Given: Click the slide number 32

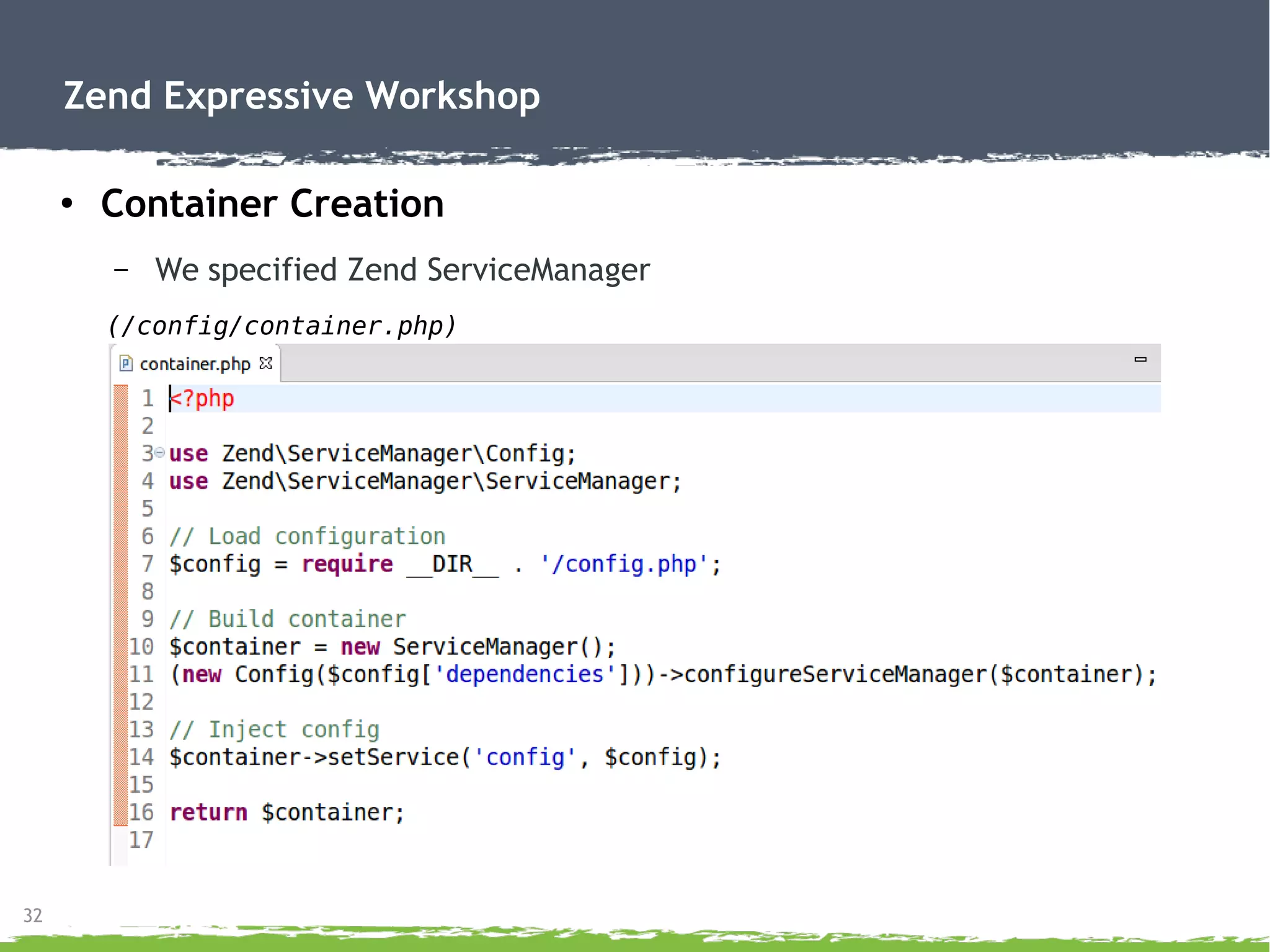Looking at the screenshot, I should click(x=33, y=915).
